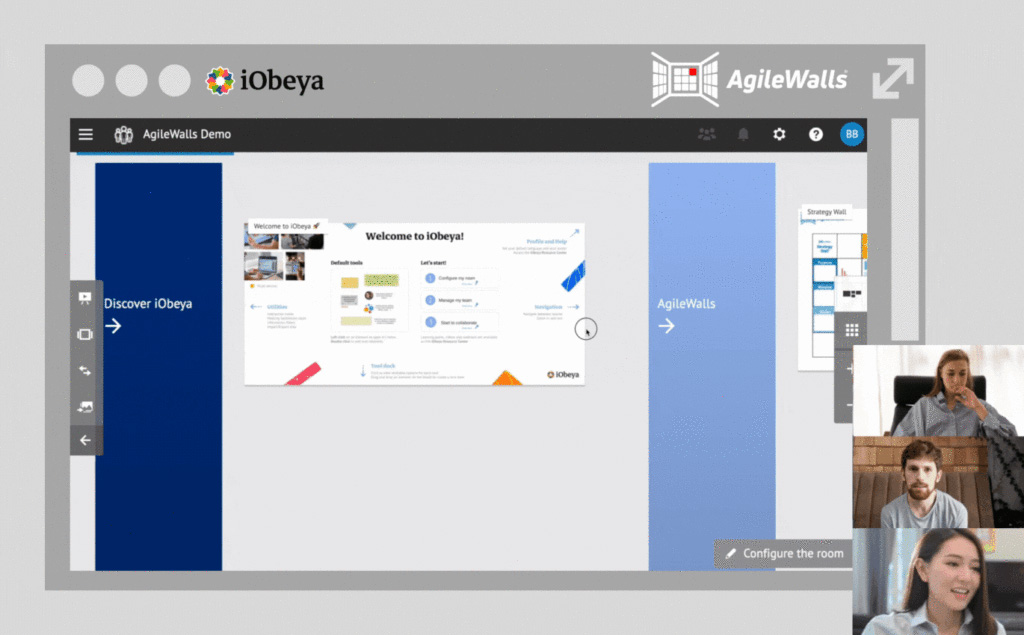Open the hamburger menu
Viewport: 1024px width, 635px height.
click(x=86, y=134)
